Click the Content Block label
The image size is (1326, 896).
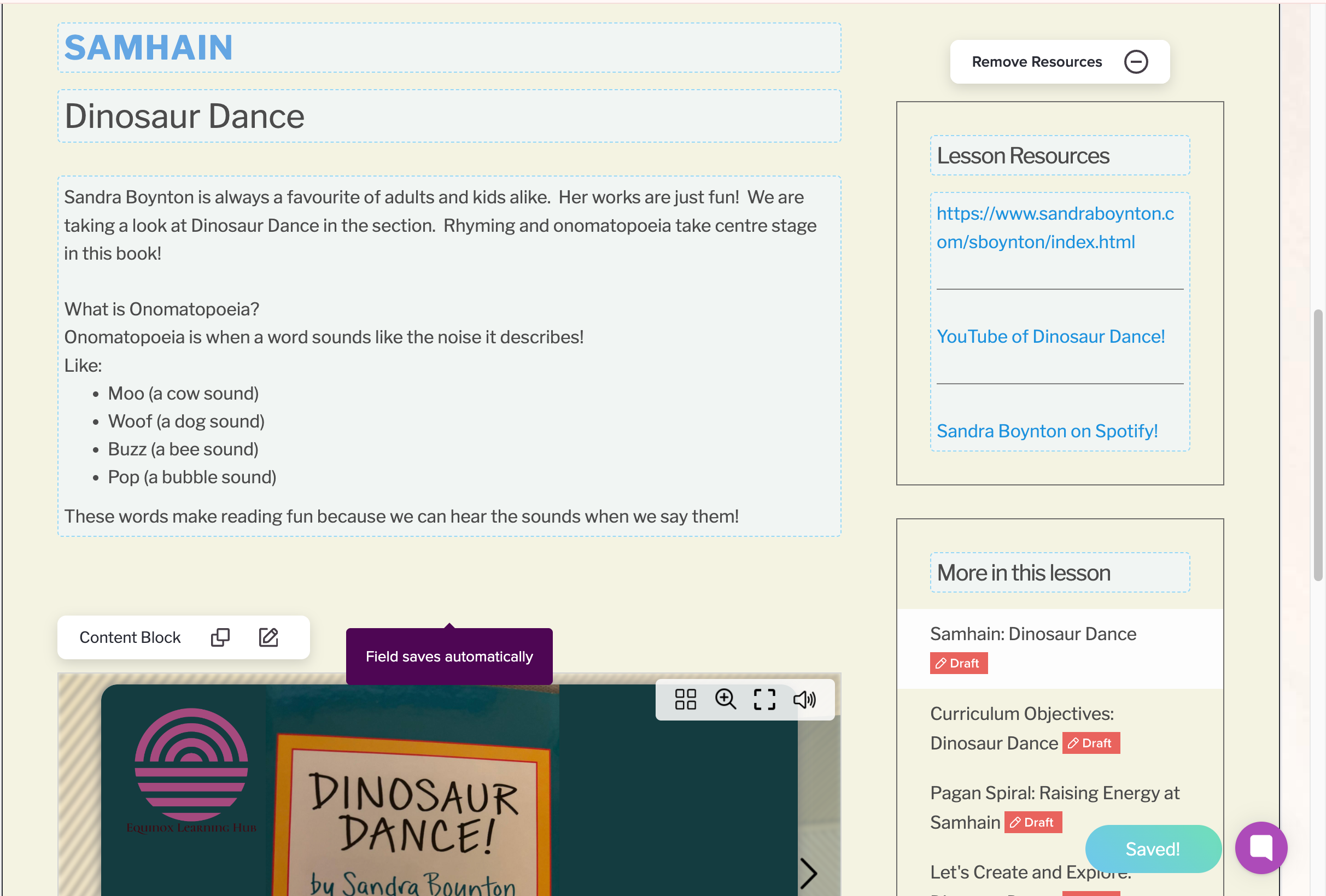(x=130, y=637)
